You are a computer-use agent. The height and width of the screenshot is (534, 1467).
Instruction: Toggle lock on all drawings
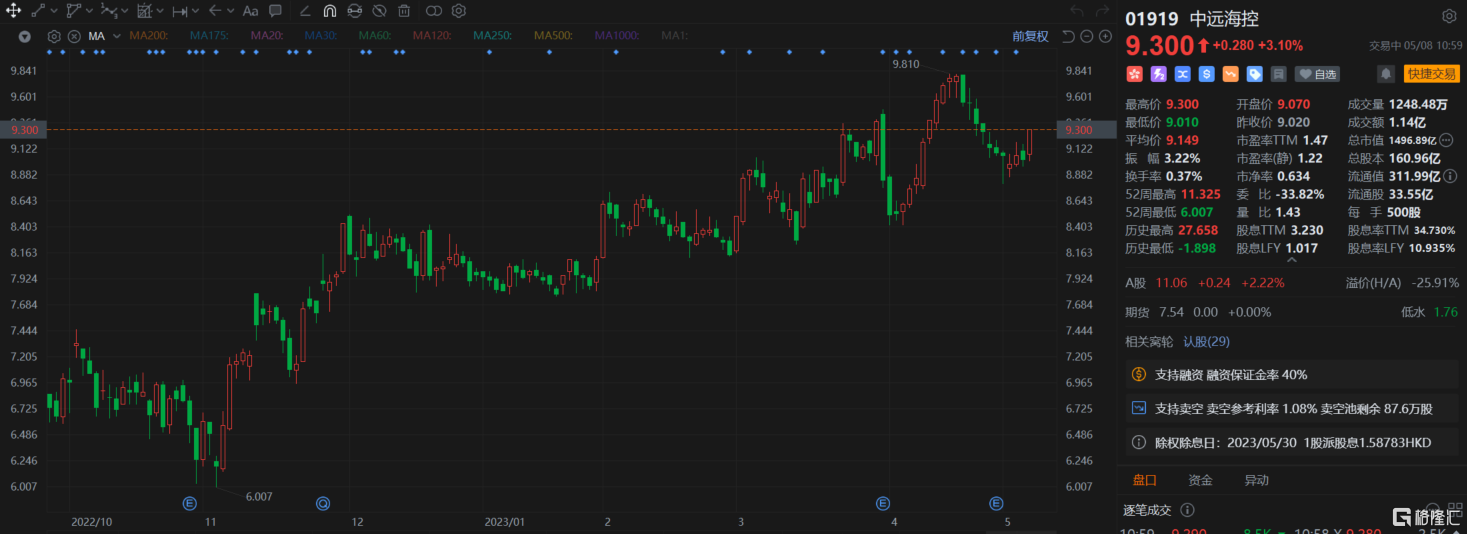pyautogui.click(x=354, y=11)
